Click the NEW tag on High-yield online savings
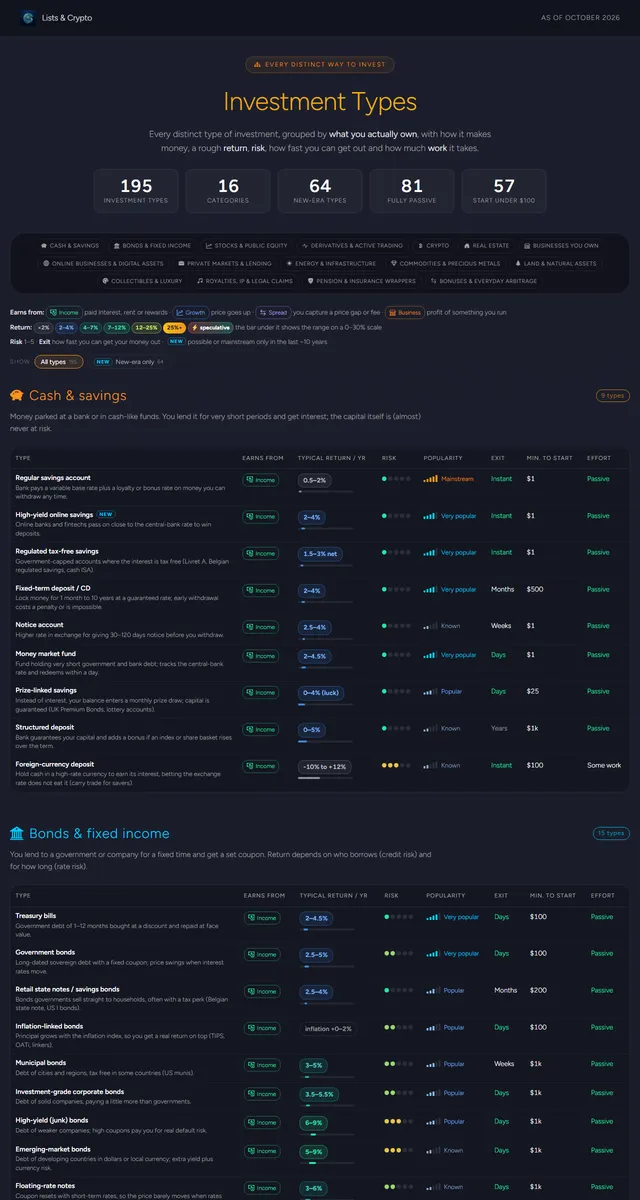Viewport: 640px width, 1200px height. click(x=105, y=515)
